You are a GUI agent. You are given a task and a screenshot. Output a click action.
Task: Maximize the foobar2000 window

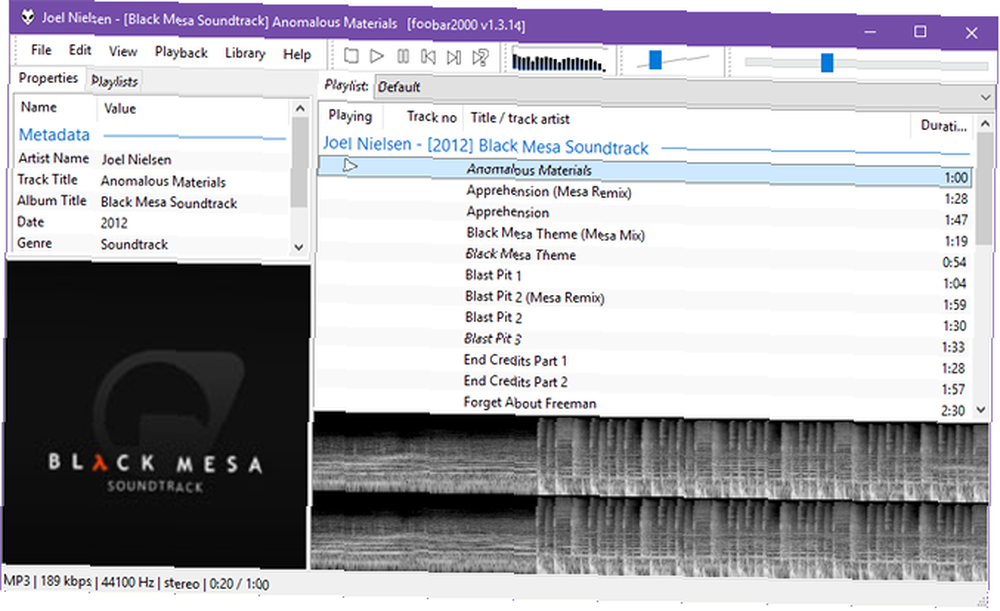coord(920,31)
